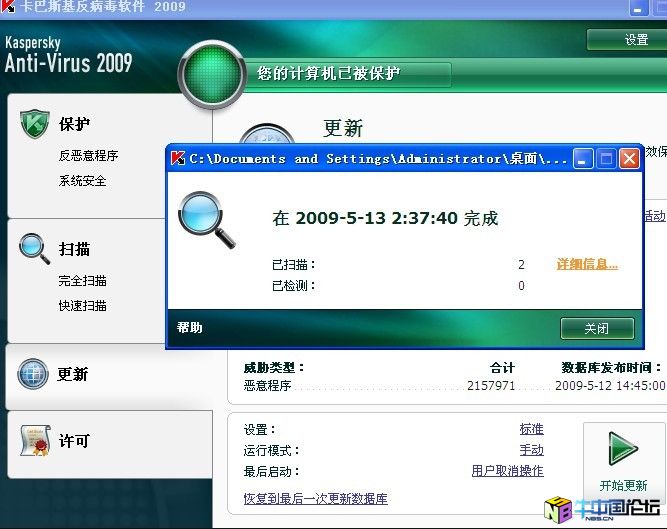
Task: Open the 许可 section
Action: click(74, 441)
